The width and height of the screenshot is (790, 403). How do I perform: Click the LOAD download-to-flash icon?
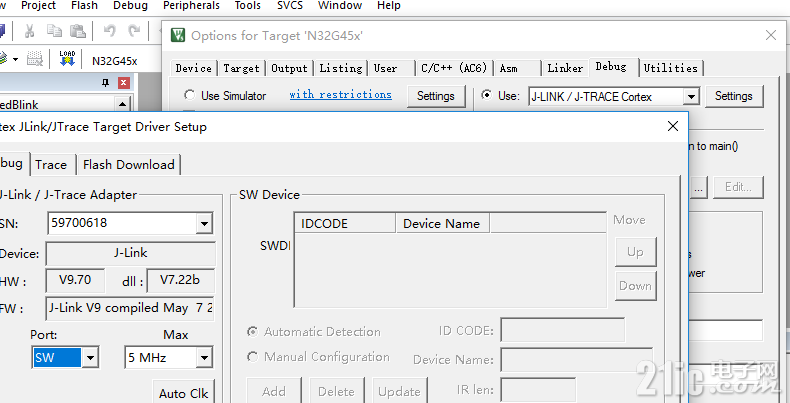(67, 58)
